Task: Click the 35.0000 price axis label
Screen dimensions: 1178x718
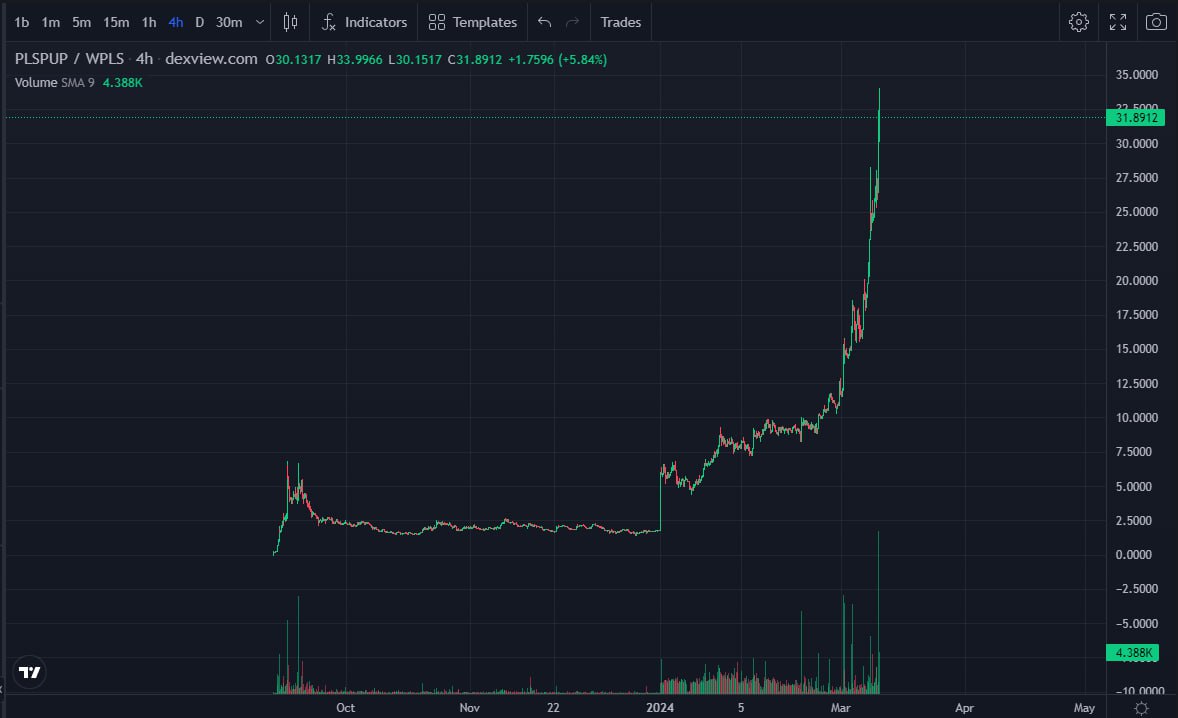Action: (x=1137, y=74)
